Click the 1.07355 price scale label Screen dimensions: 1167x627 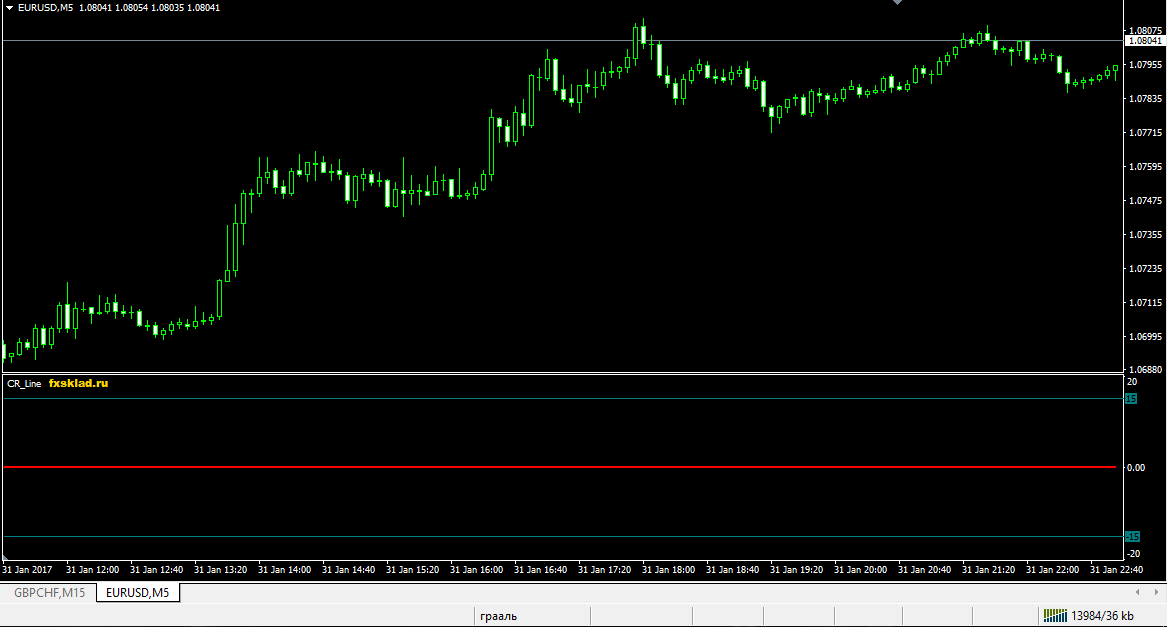click(x=1145, y=235)
